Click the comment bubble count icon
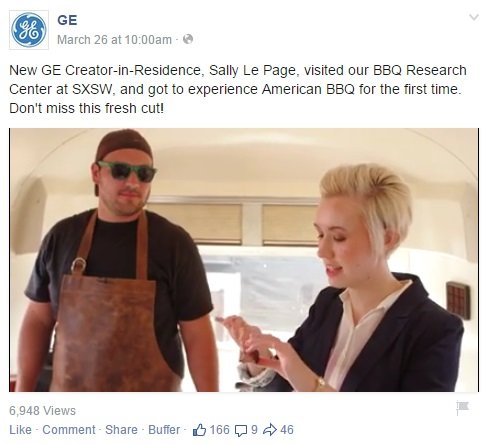The image size is (490, 444). pos(241,430)
